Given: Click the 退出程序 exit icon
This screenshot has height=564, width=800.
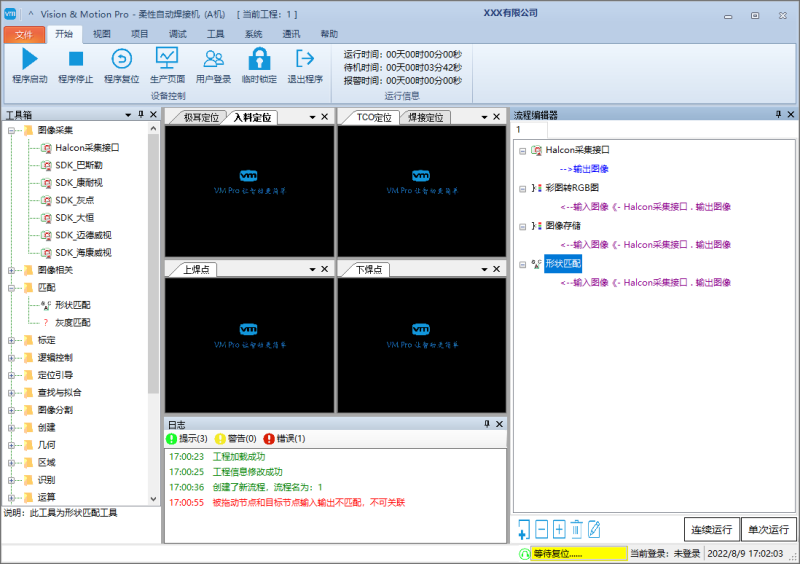Looking at the screenshot, I should point(305,59).
